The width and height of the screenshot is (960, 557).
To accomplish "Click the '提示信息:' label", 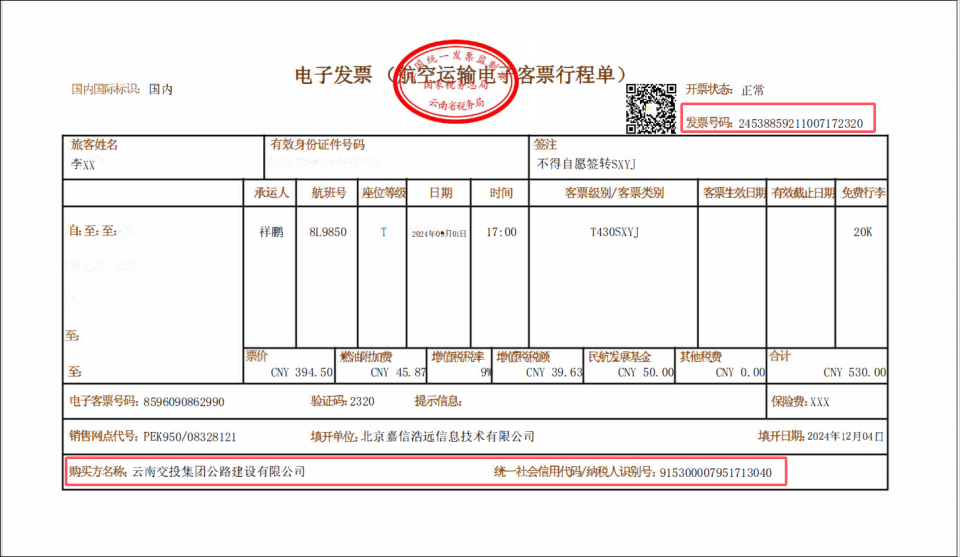I will point(438,401).
